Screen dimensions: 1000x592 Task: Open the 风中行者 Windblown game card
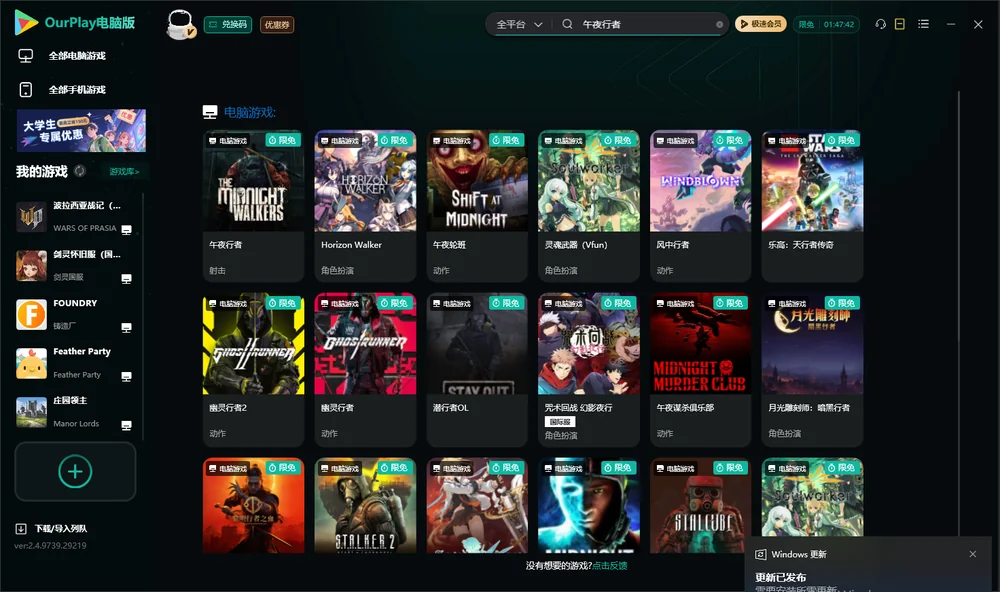tap(700, 205)
